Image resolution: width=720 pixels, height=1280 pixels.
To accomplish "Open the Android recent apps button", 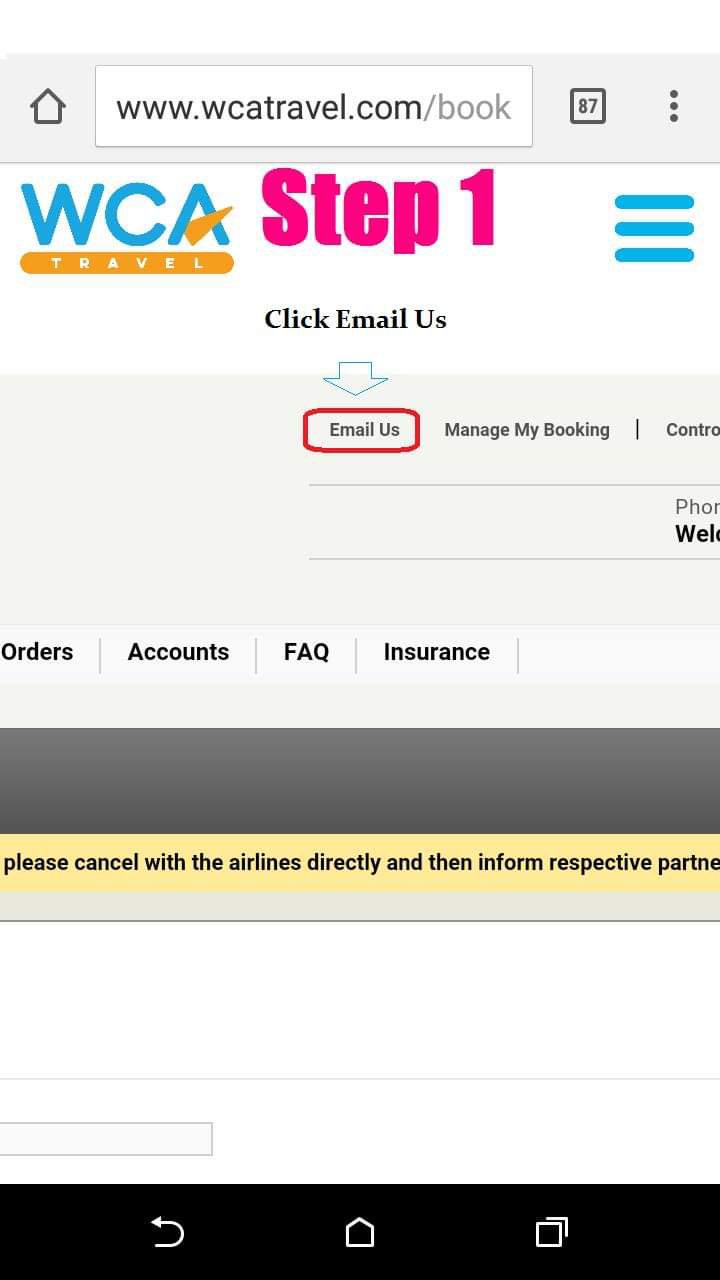I will click(551, 1232).
